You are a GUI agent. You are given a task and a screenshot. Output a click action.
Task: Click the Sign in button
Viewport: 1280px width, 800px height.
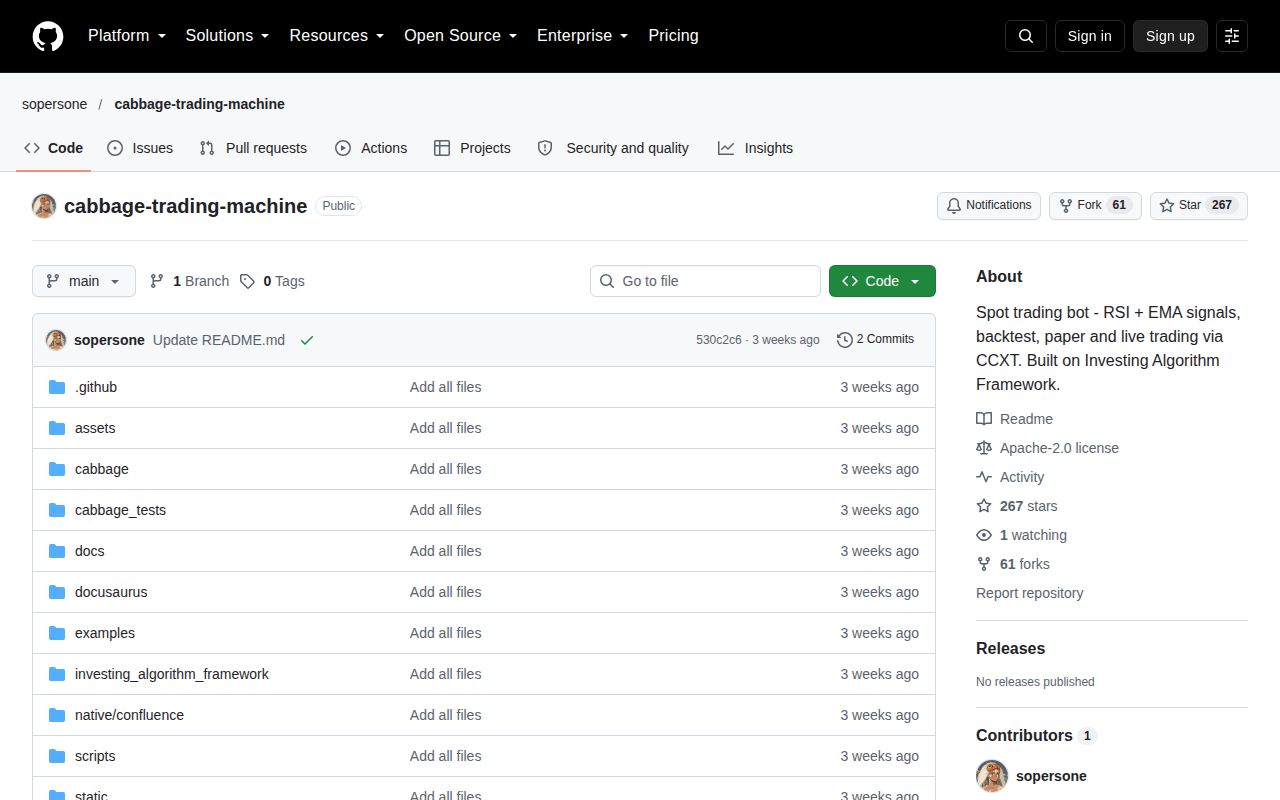pos(1089,36)
